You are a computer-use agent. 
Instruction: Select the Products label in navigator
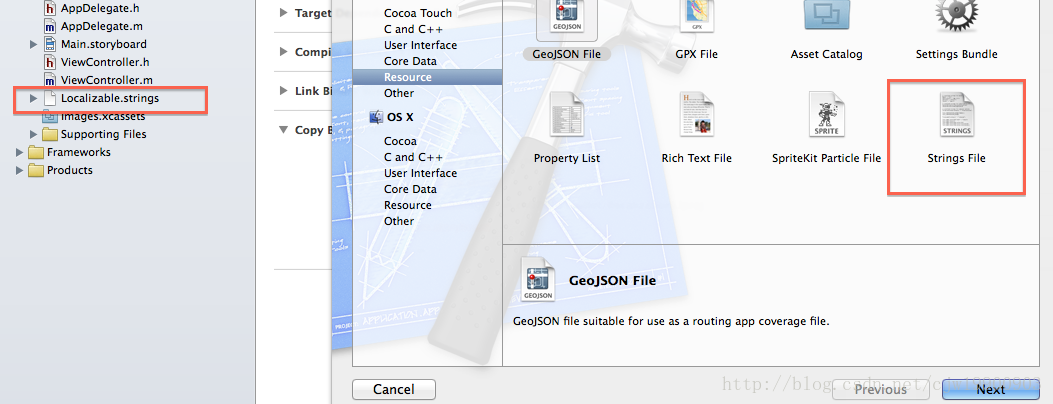tap(70, 170)
